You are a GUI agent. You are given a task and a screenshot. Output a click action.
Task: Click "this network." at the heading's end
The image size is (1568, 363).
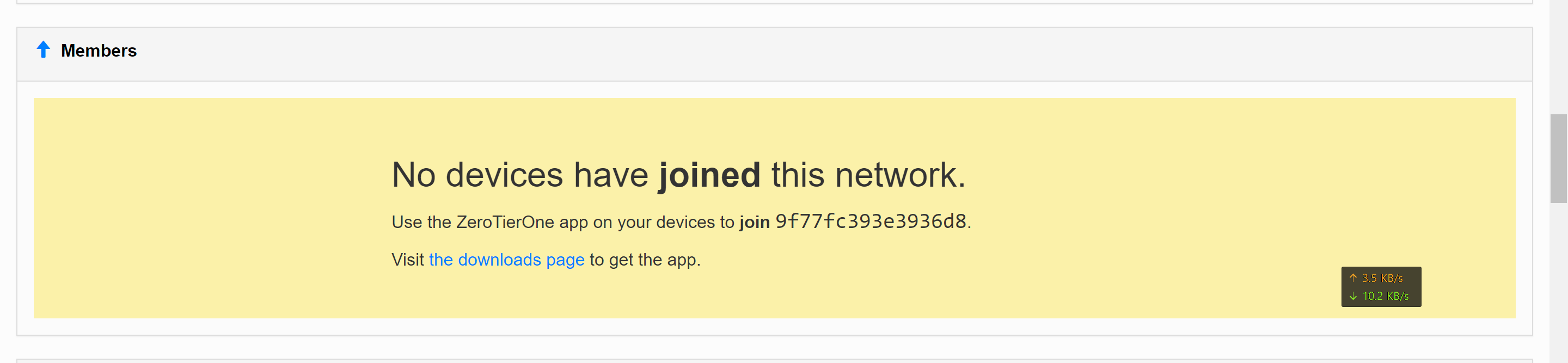(868, 175)
